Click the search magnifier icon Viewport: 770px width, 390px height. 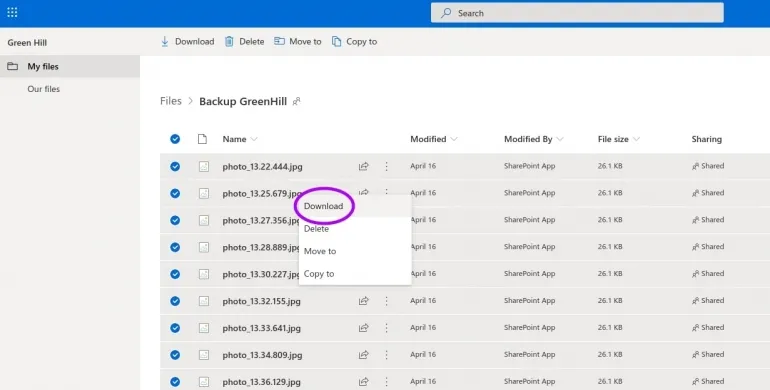[446, 13]
